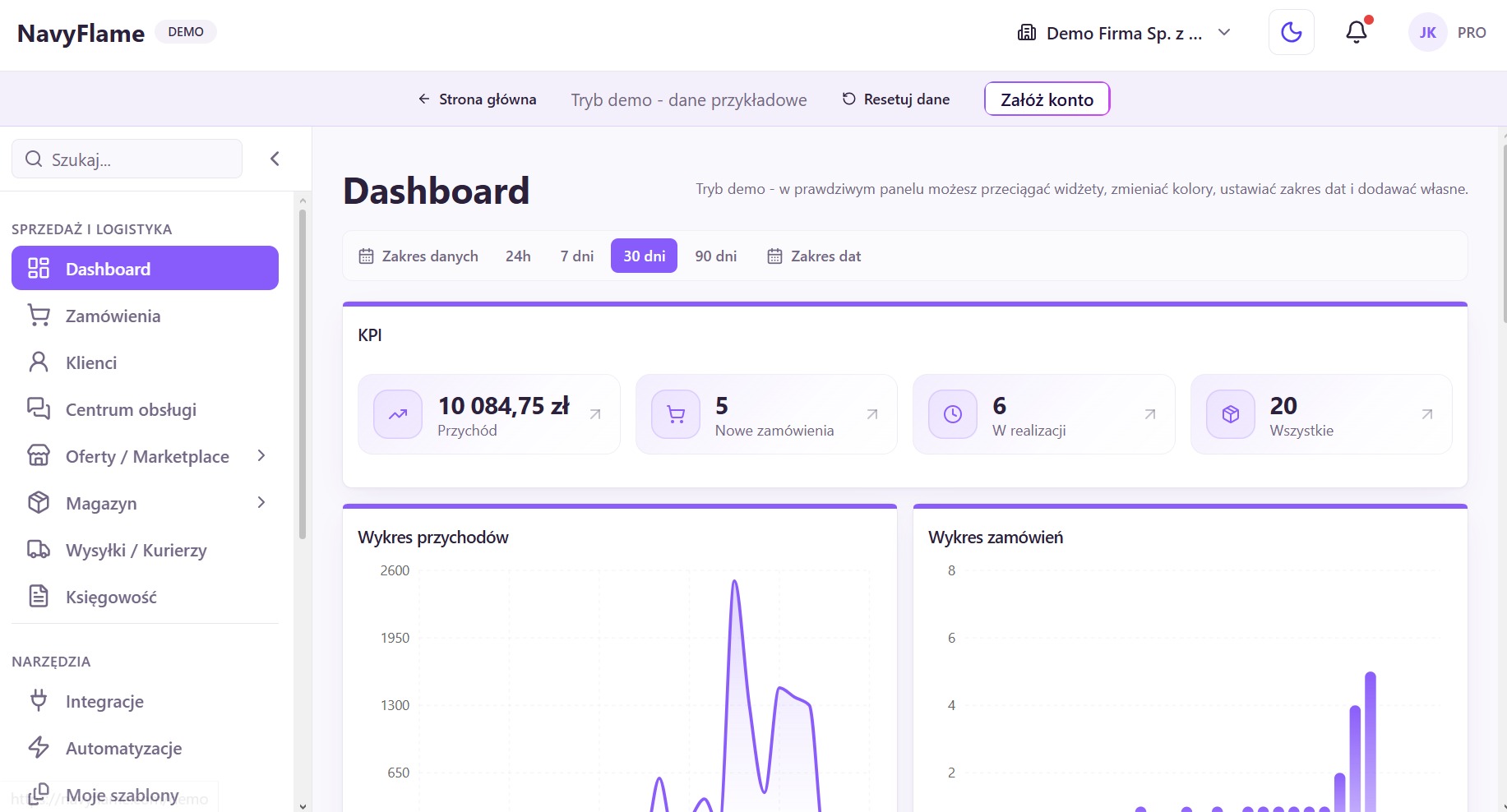Image resolution: width=1507 pixels, height=812 pixels.
Task: Go back via Strona główna link
Action: (477, 99)
